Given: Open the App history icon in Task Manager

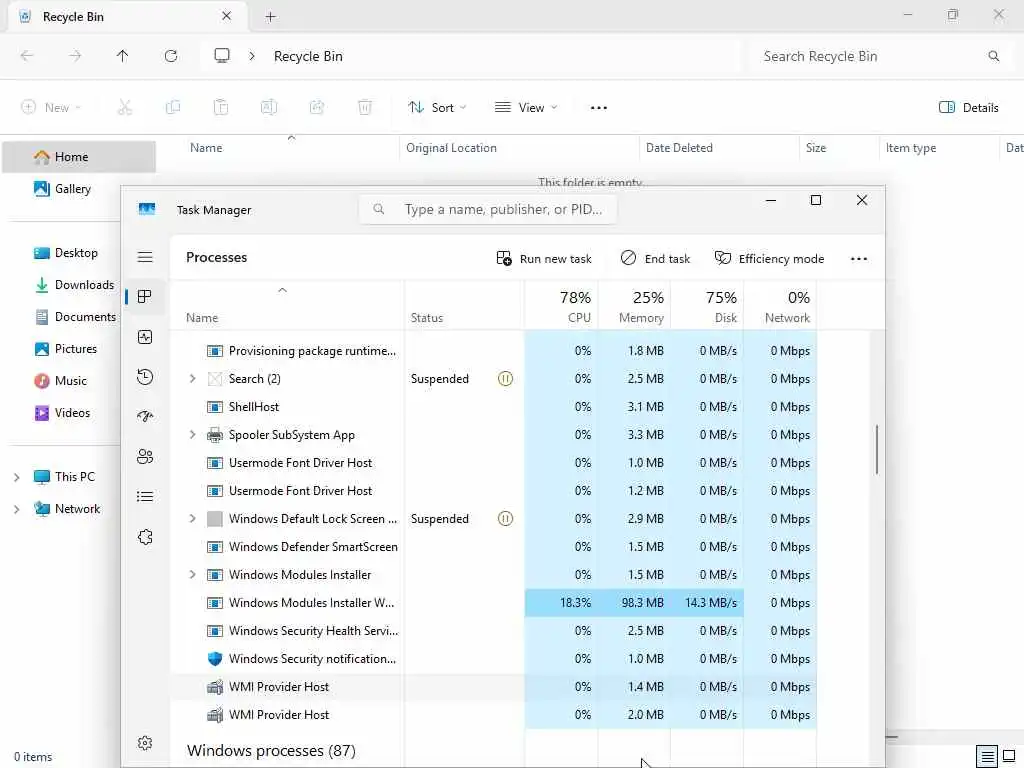Looking at the screenshot, I should coord(145,377).
